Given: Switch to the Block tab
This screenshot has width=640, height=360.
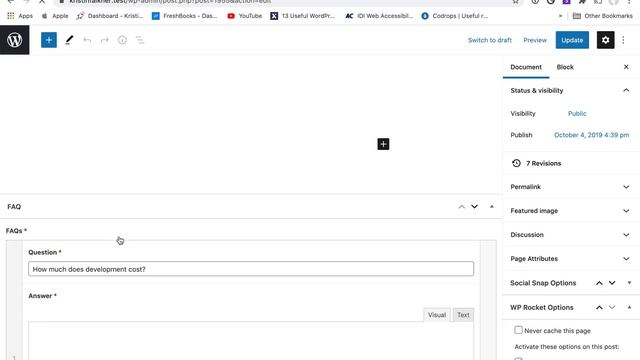Looking at the screenshot, I should click(x=565, y=67).
